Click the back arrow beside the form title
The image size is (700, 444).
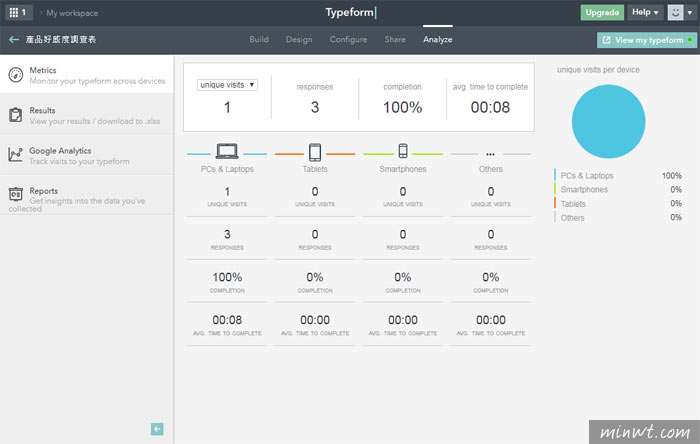tap(14, 40)
